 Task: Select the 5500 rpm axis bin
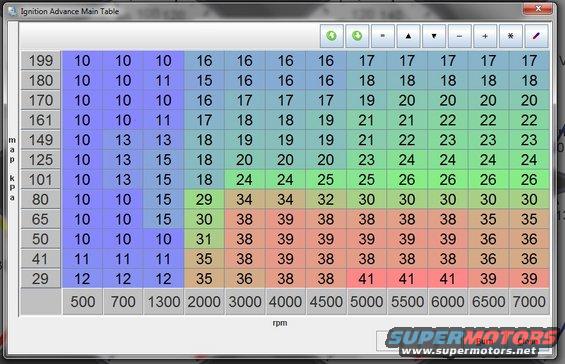click(408, 302)
